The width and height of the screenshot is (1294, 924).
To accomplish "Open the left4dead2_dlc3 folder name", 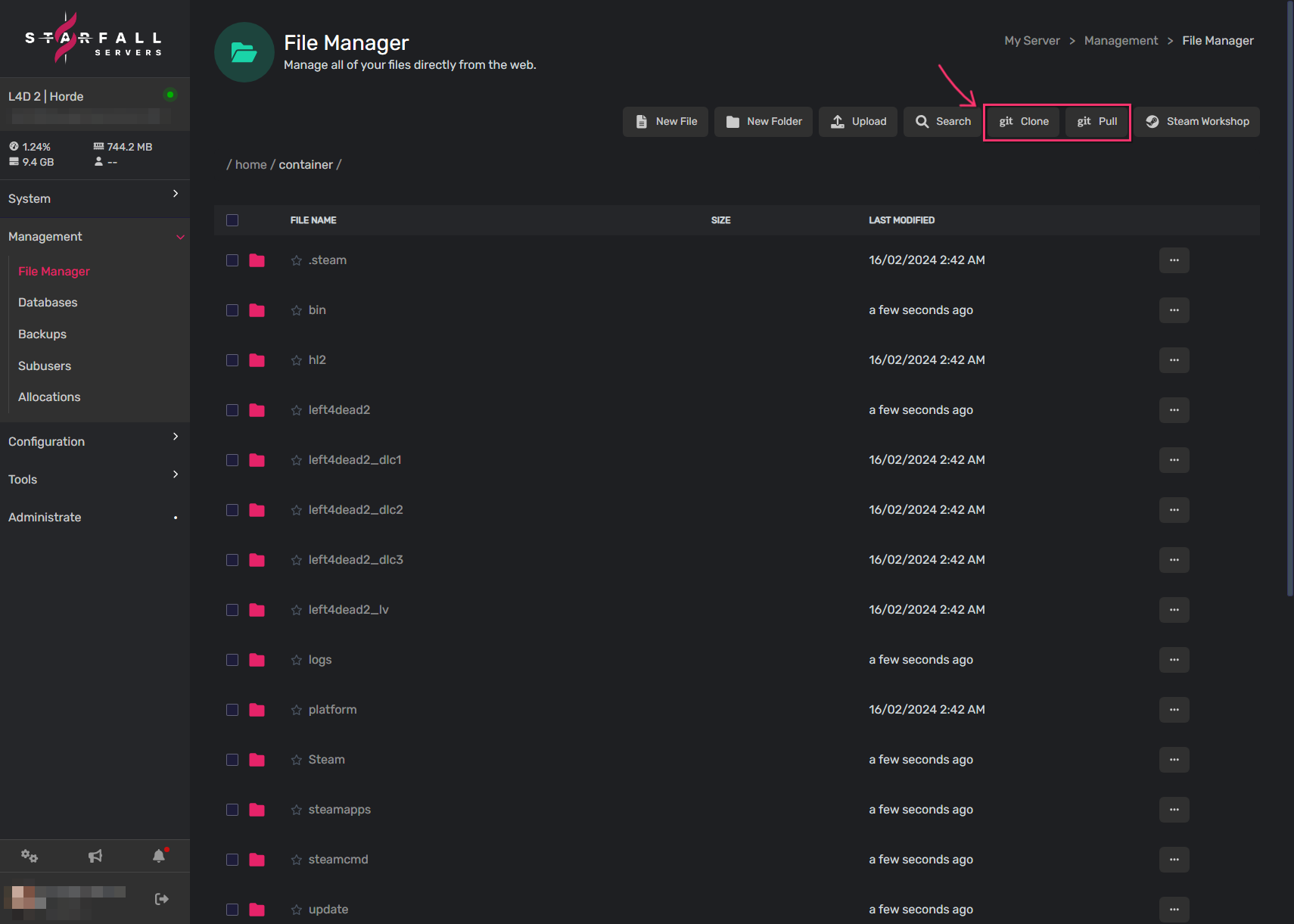I will pyautogui.click(x=356, y=560).
